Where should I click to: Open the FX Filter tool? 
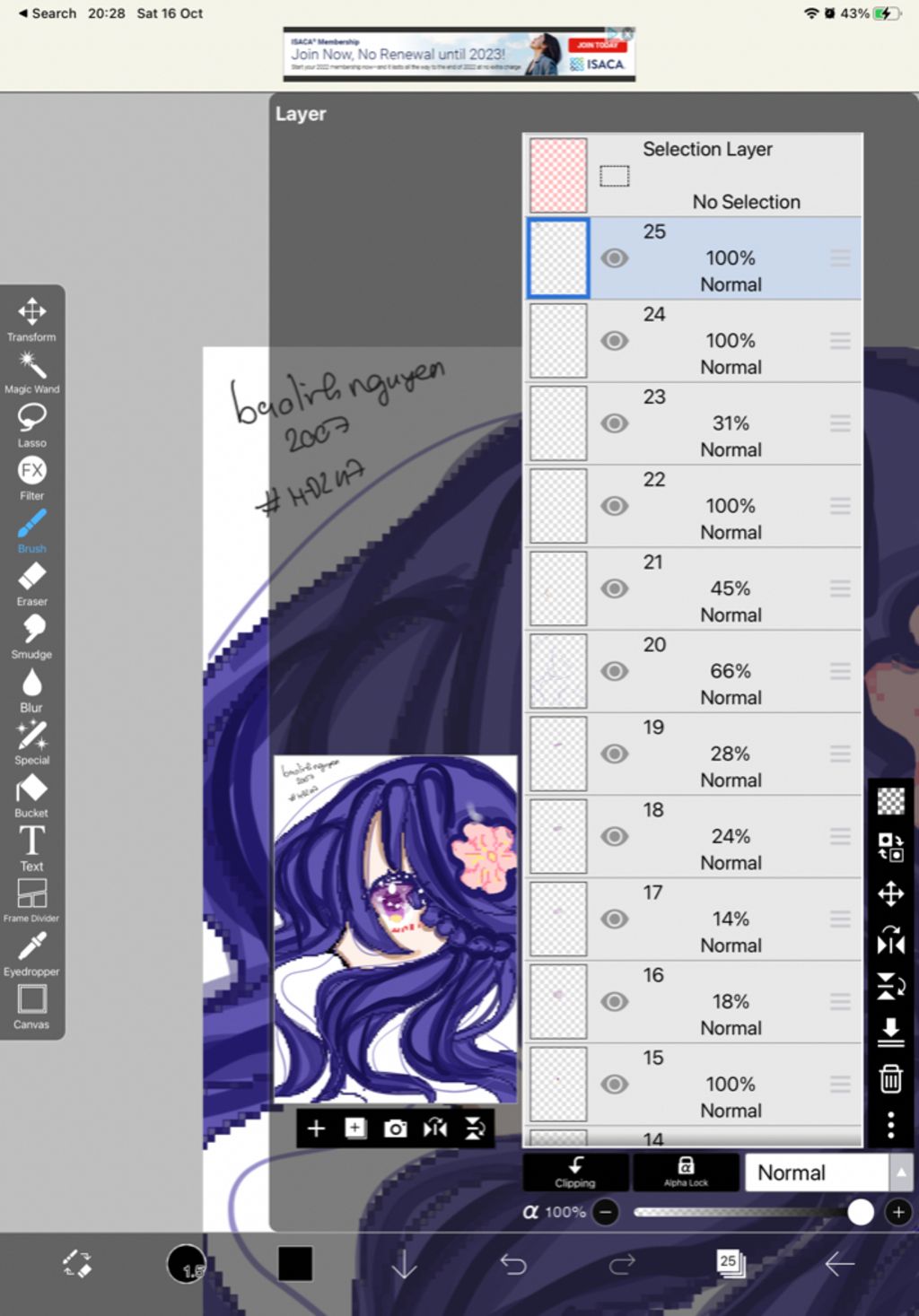pyautogui.click(x=31, y=478)
